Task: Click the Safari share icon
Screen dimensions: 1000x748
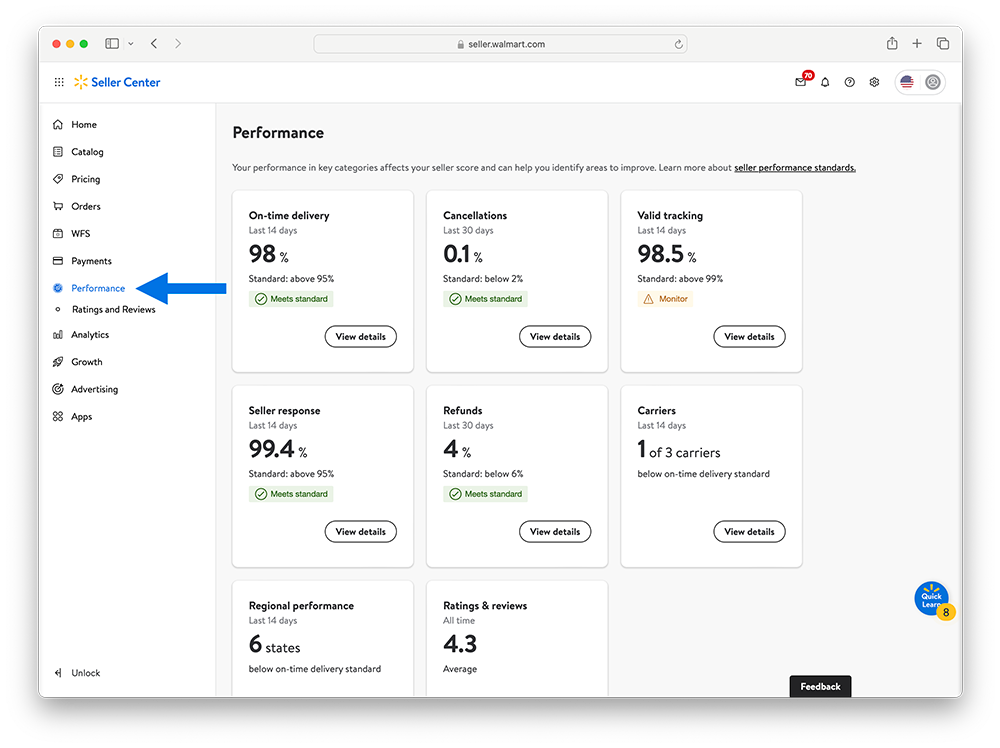Action: click(892, 44)
